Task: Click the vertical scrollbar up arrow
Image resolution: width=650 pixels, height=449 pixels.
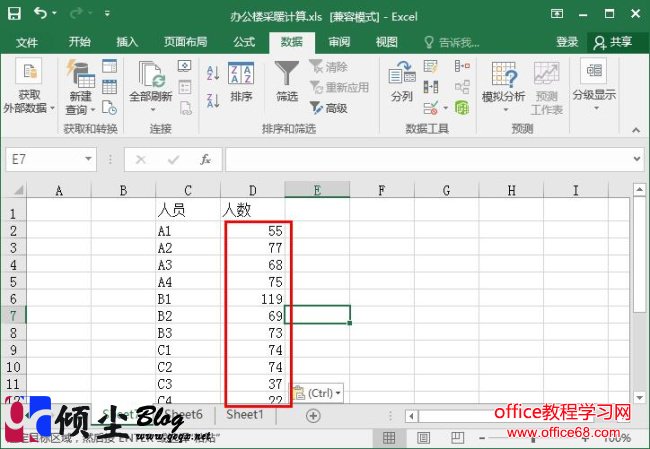Action: click(639, 190)
